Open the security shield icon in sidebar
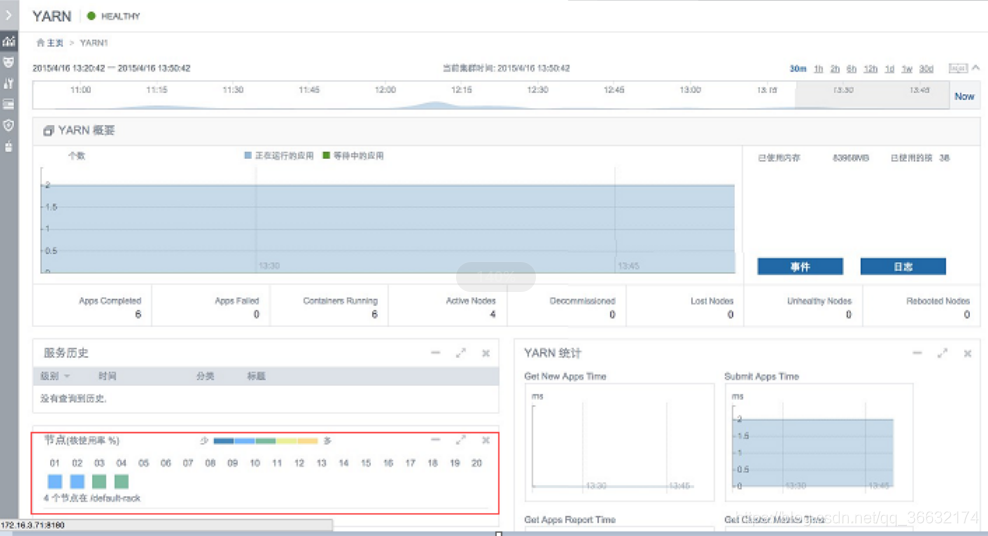The image size is (988, 536). 9,125
